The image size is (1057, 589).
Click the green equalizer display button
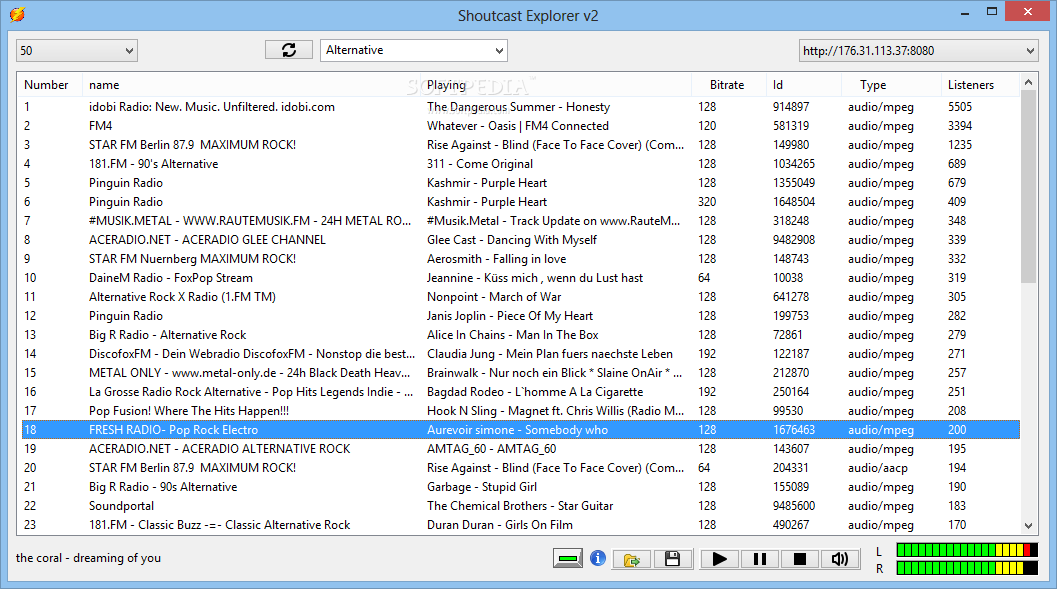[568, 558]
